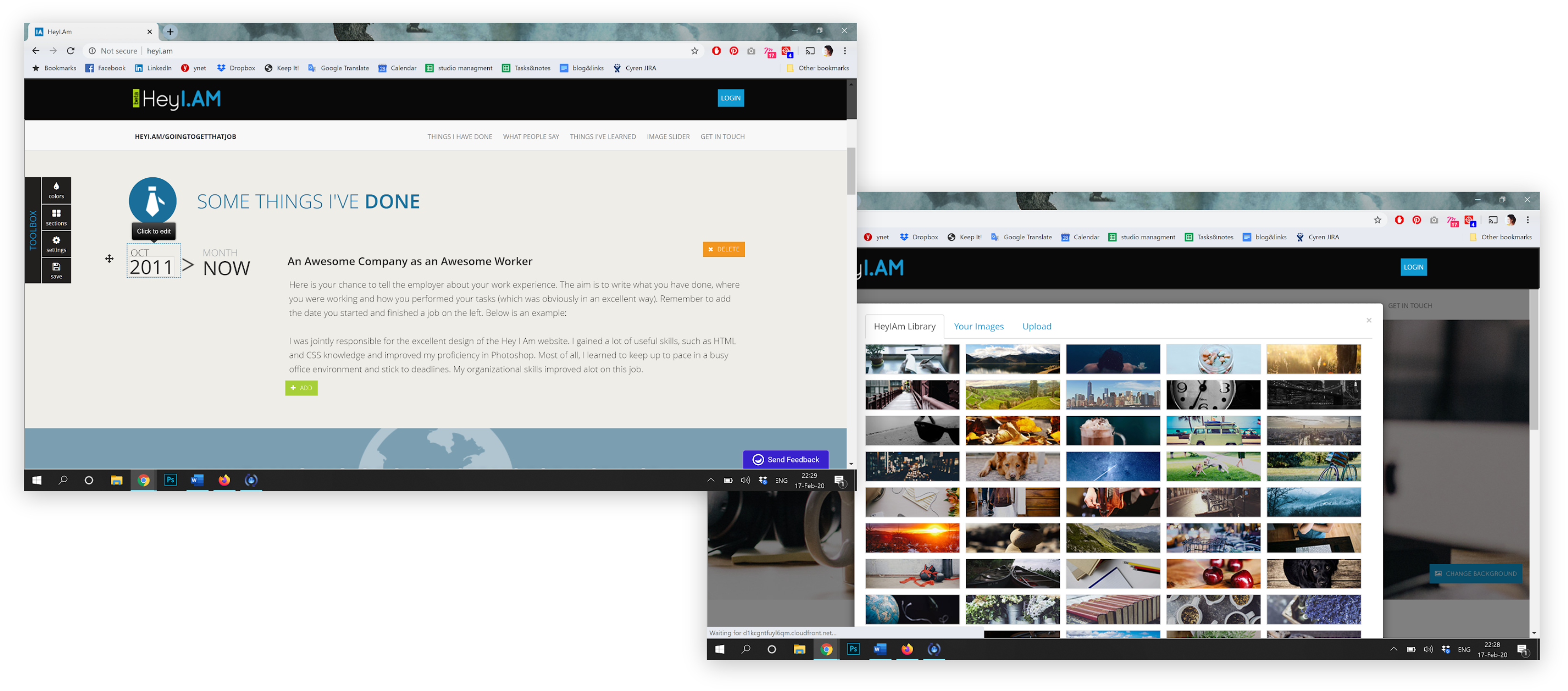Click the Opera-style red extension icon in left window
The width and height of the screenshot is (1568, 691).
coord(717,51)
